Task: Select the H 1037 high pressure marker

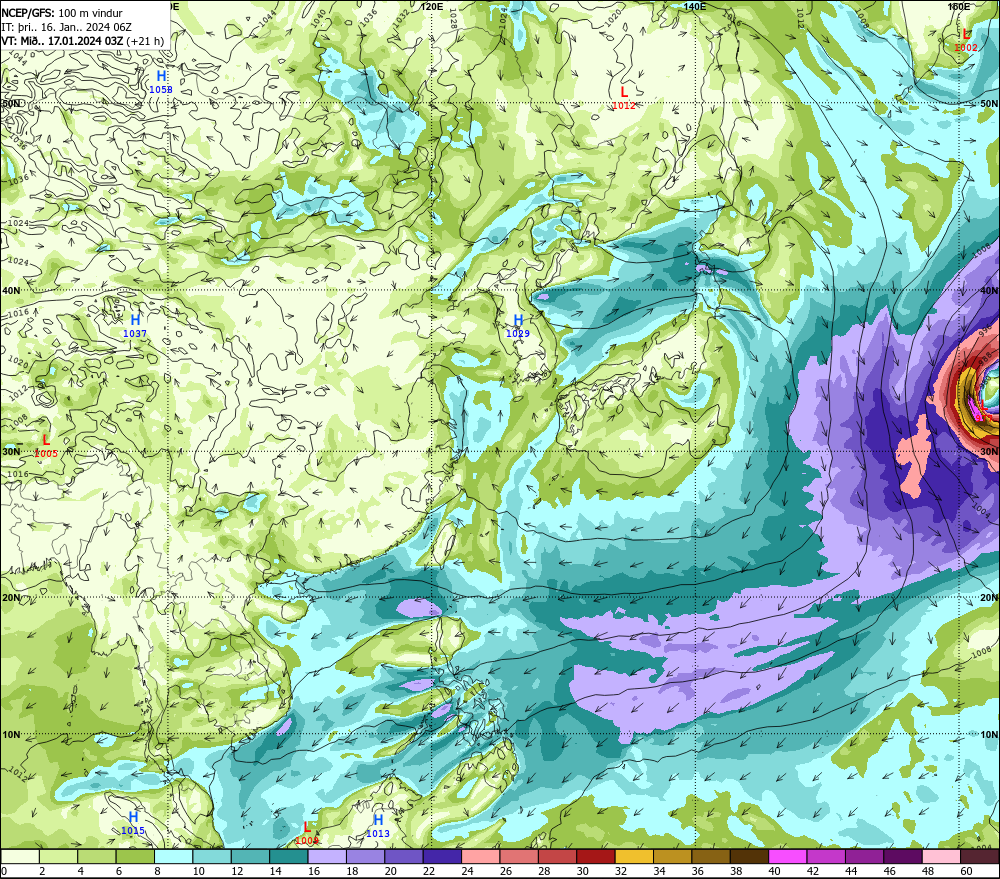Action: (135, 325)
